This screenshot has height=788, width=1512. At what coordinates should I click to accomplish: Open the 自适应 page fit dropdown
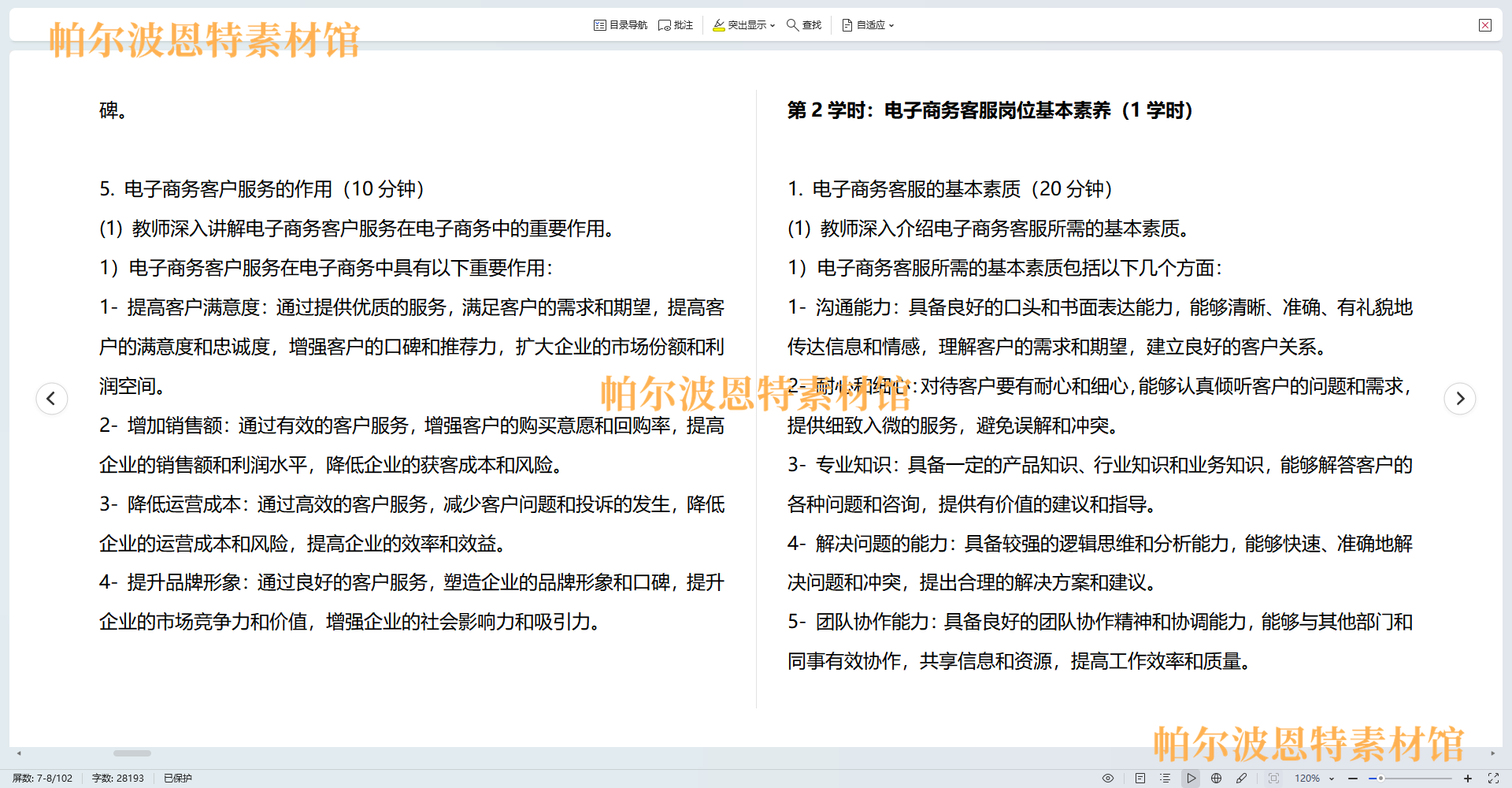868,25
